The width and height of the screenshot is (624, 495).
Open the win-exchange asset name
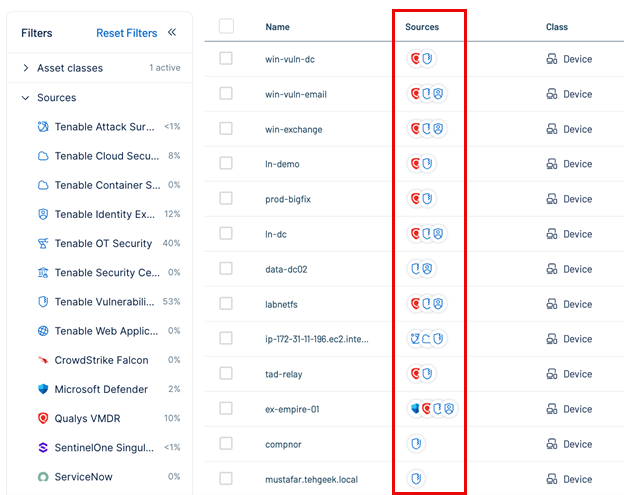pyautogui.click(x=293, y=129)
